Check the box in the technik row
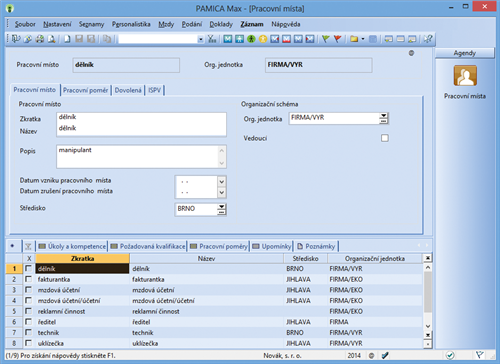Image resolution: width=500 pixels, height=364 pixels. click(x=29, y=332)
